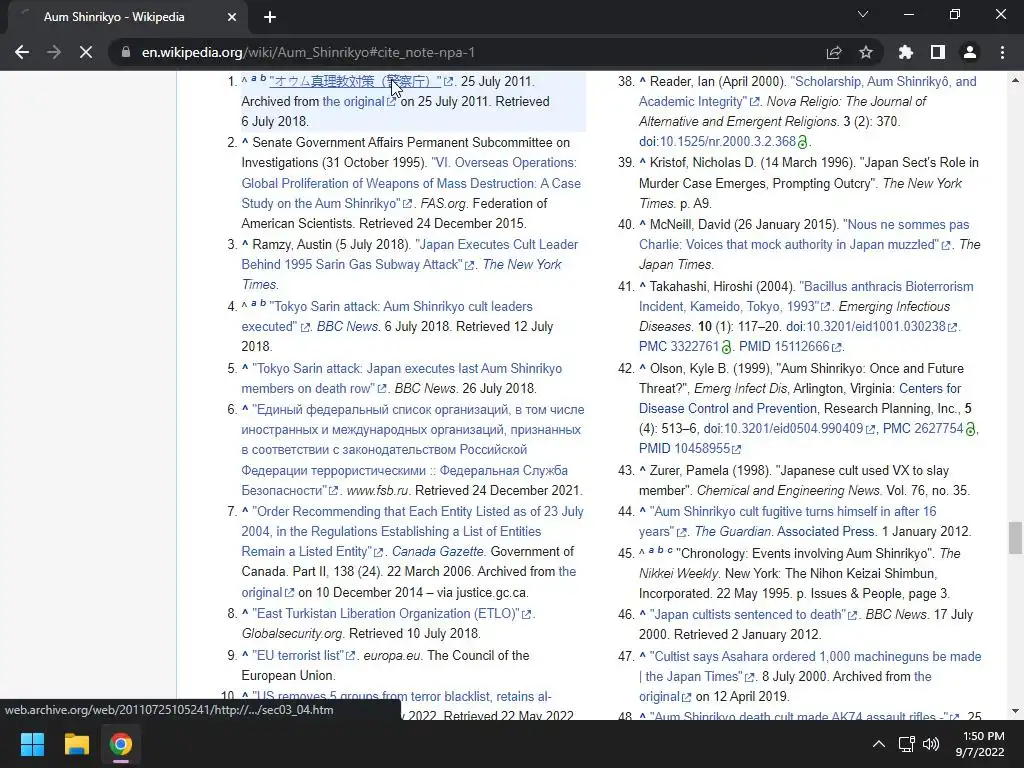Viewport: 1024px width, 768px height.
Task: Open File Explorer from the taskbar
Action: 76,744
